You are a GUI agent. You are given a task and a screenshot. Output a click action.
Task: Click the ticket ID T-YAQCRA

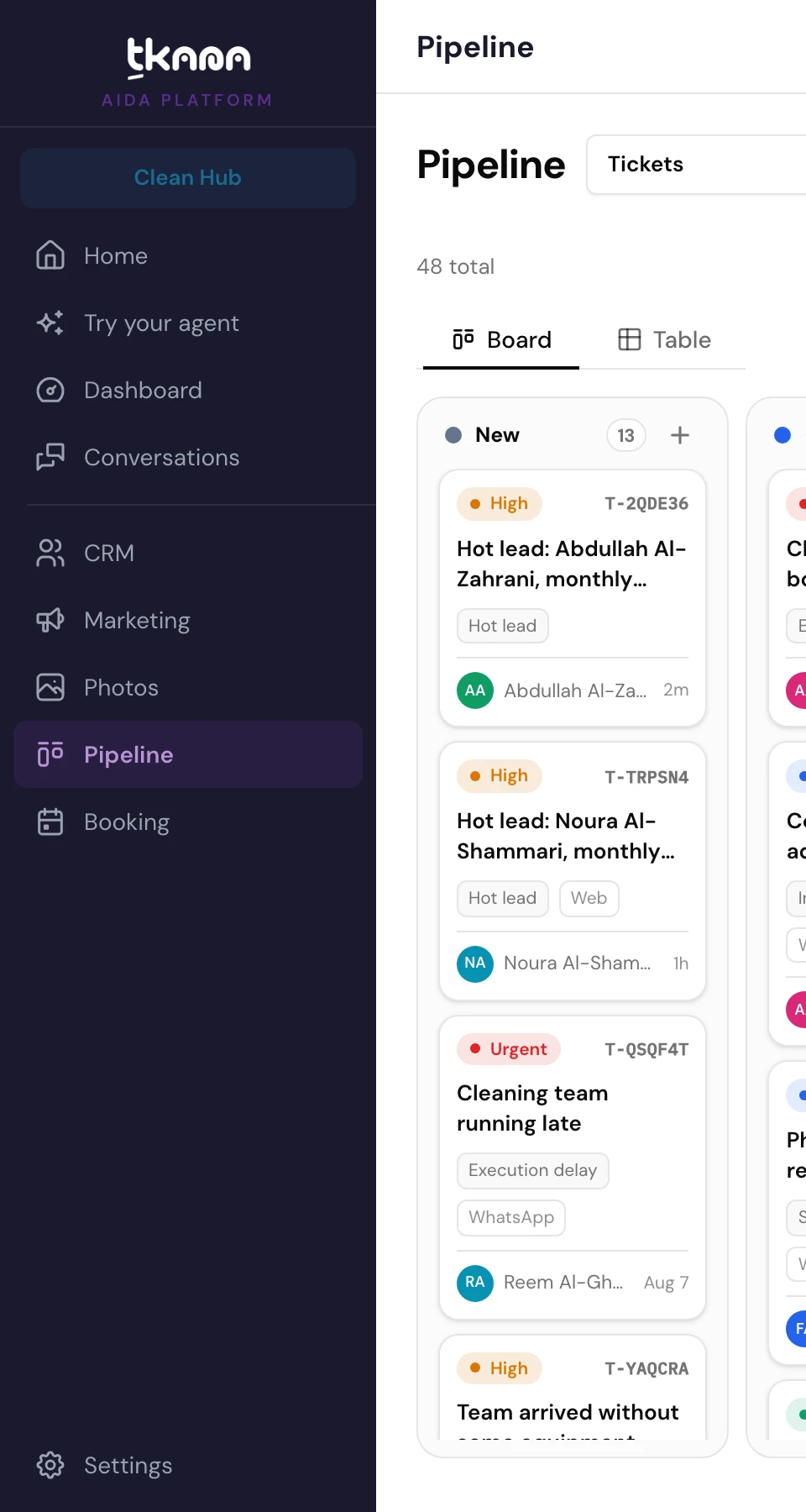[646, 1368]
